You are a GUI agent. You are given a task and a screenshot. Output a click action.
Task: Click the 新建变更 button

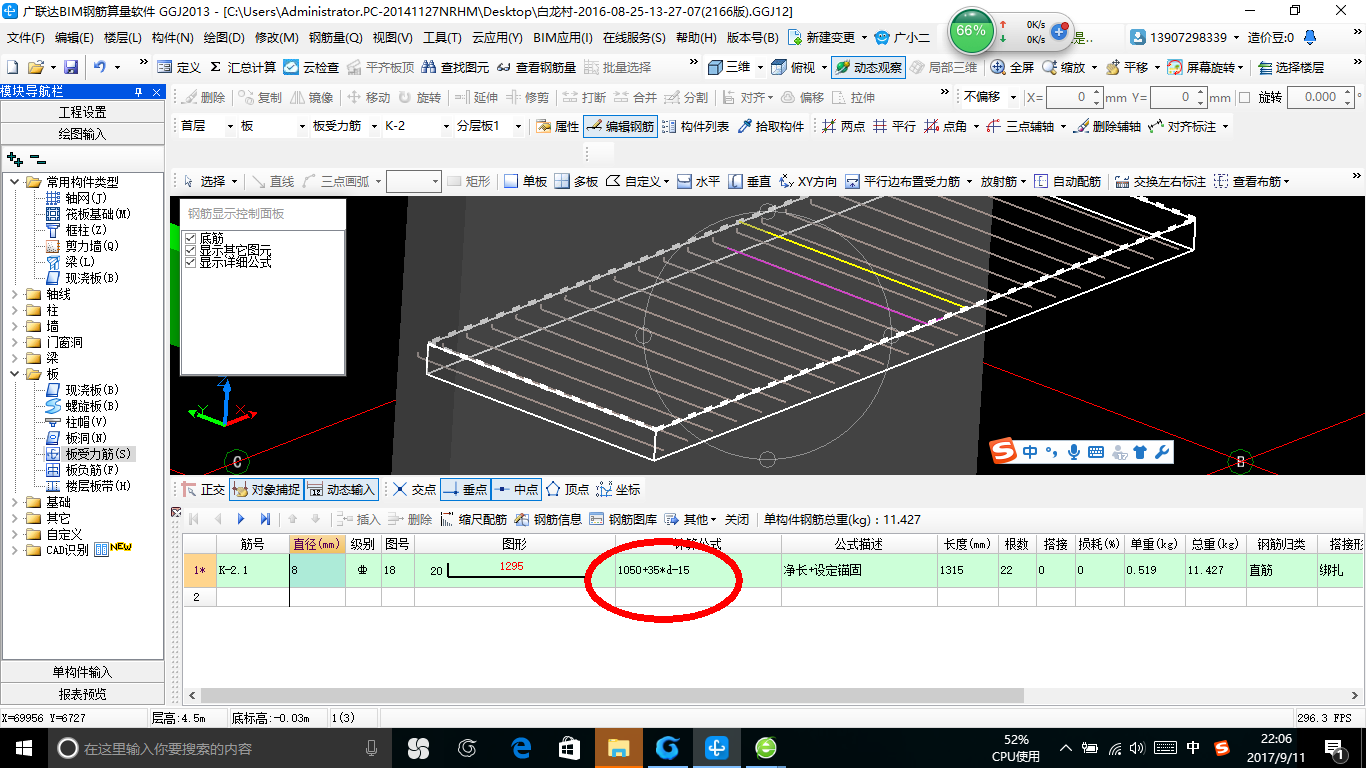(823, 37)
